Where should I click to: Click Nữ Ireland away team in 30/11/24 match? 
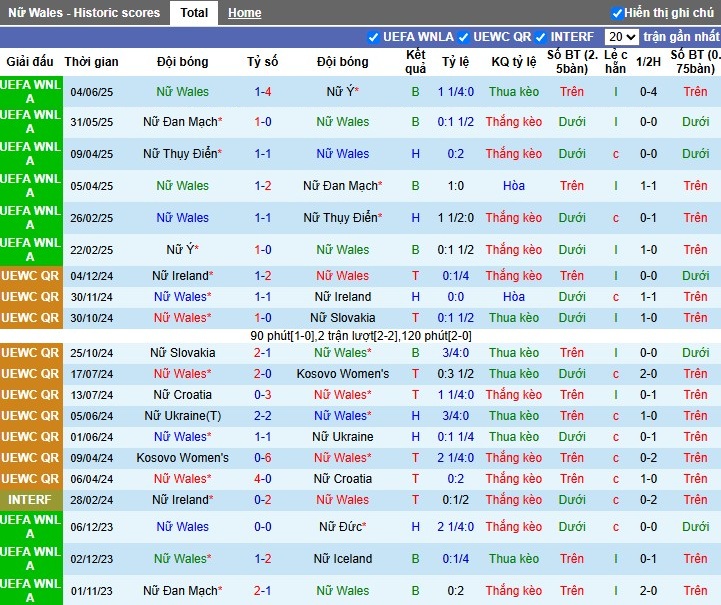(343, 297)
